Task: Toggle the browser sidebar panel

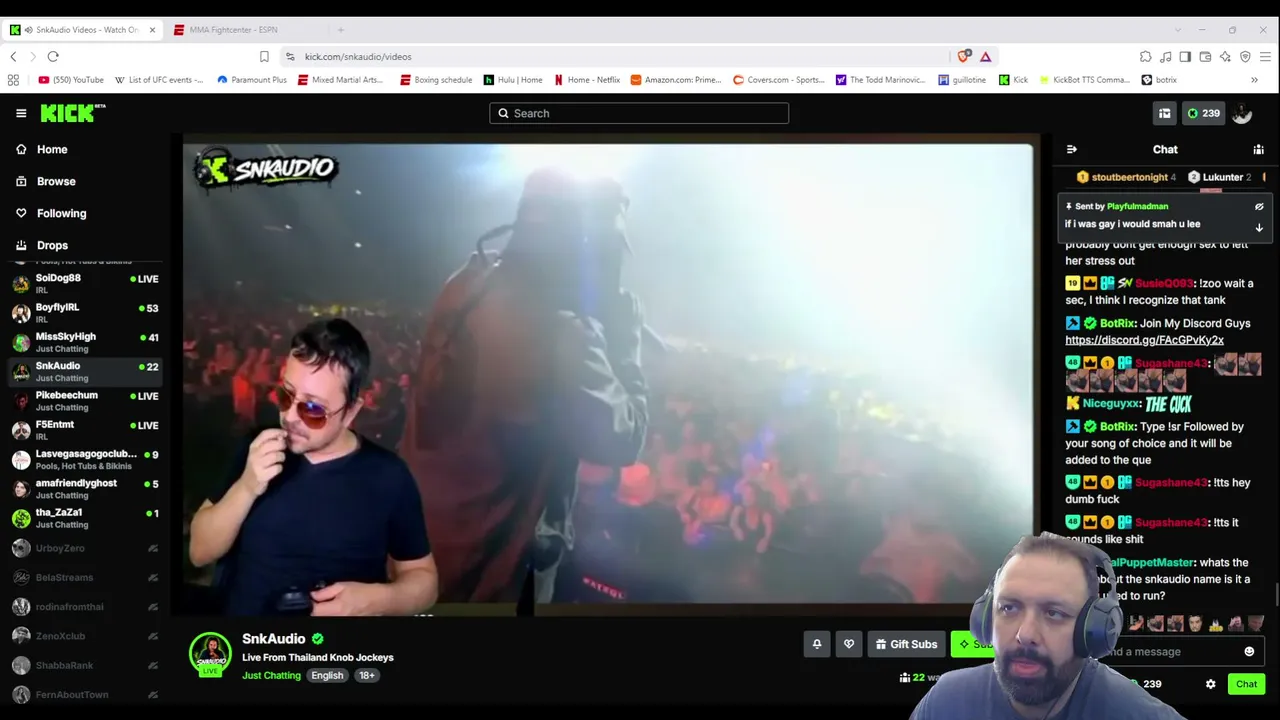Action: (1185, 57)
